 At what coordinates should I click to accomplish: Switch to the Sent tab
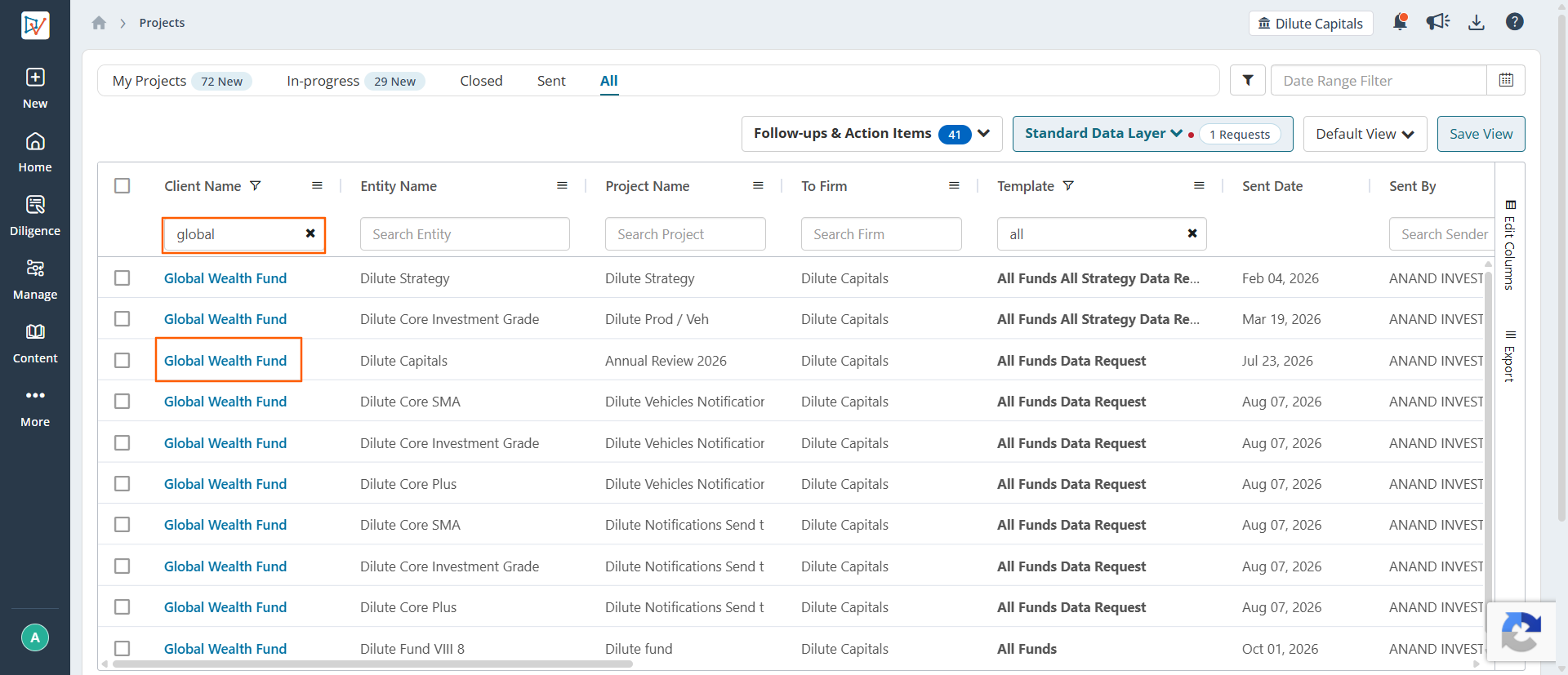(x=551, y=81)
